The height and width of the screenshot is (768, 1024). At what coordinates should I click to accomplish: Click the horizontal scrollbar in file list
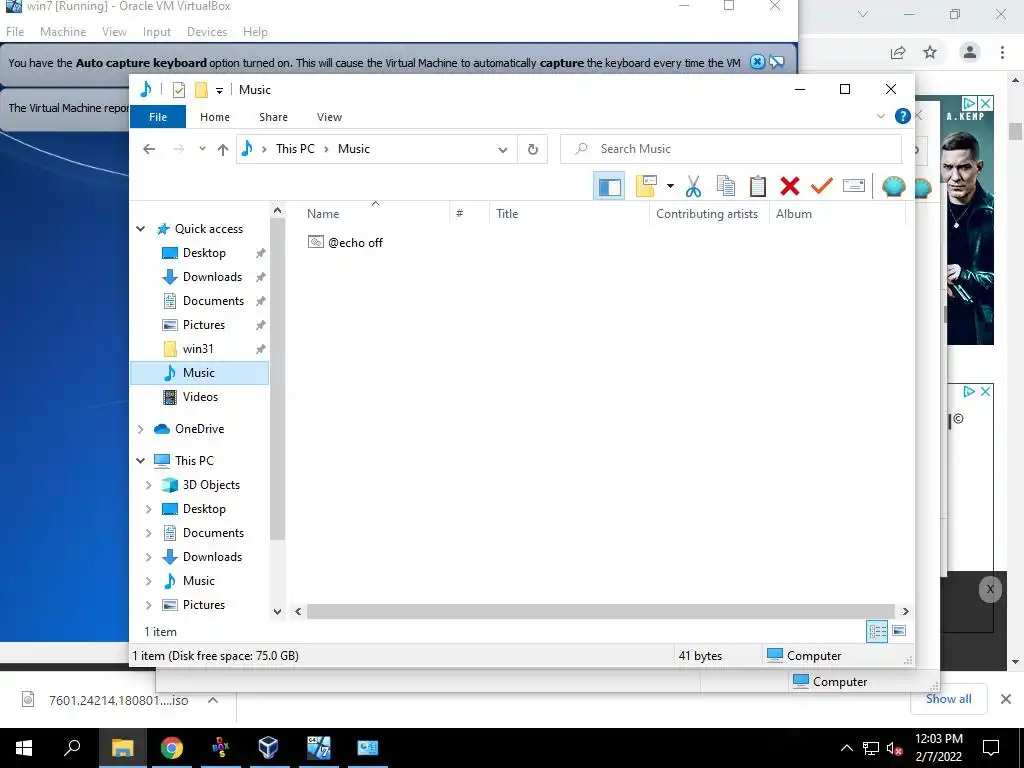(x=600, y=611)
